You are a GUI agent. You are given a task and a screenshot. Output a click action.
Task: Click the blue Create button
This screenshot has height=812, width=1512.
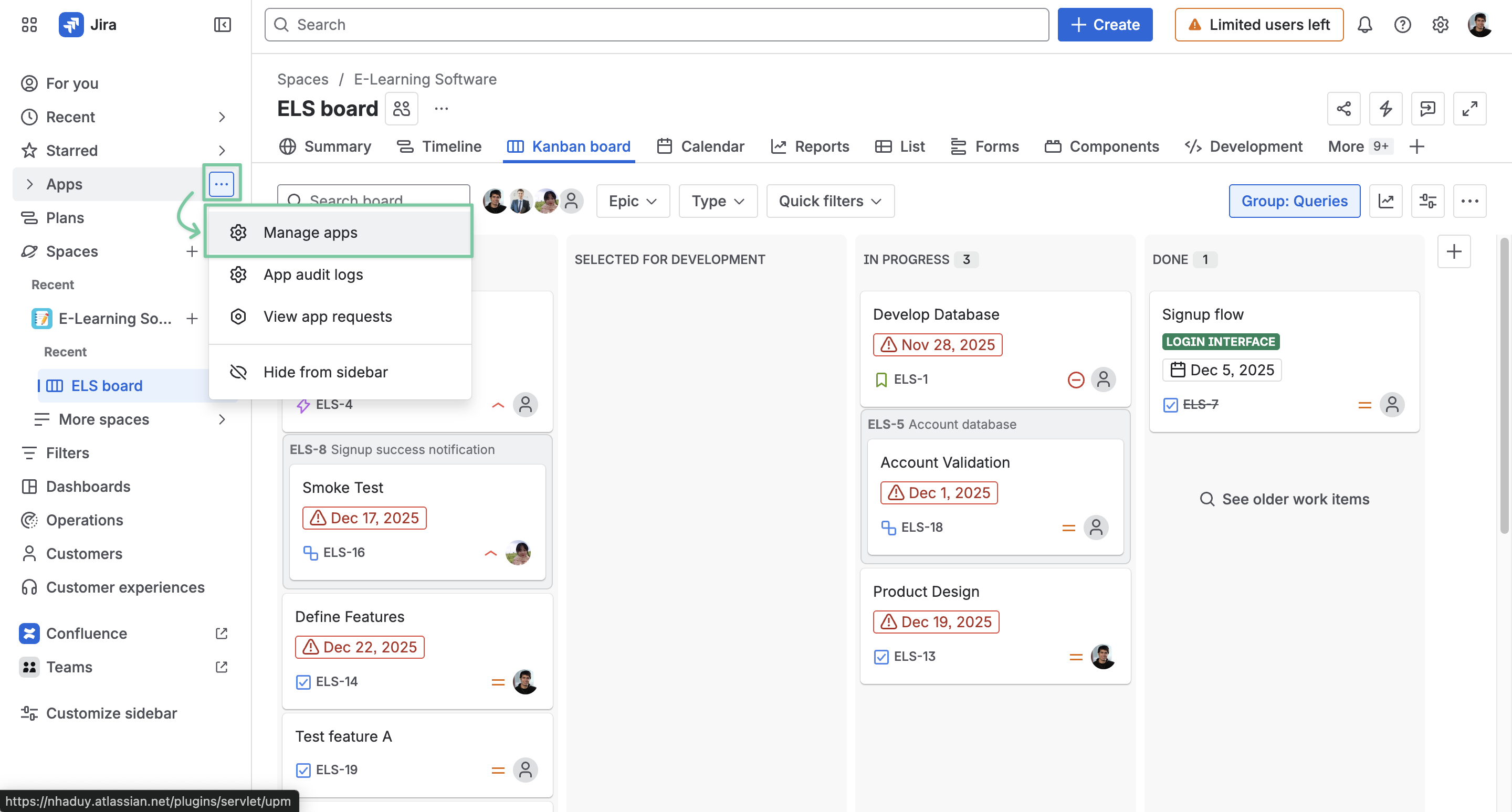(x=1104, y=25)
